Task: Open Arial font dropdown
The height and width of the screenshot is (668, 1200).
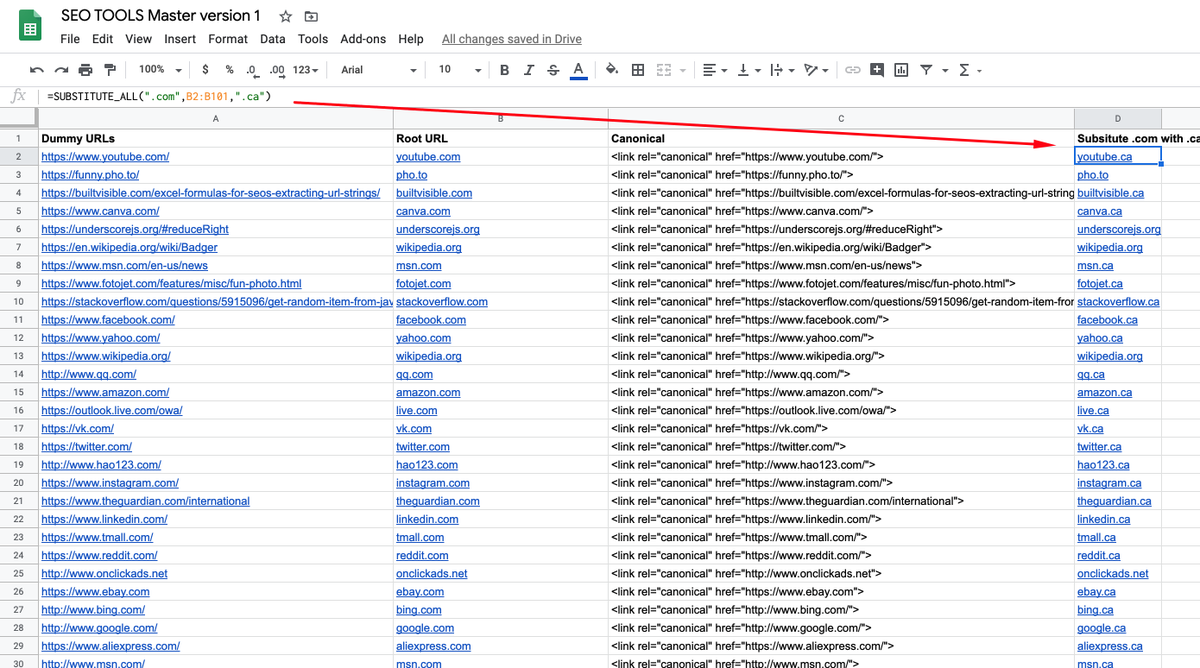Action: 378,70
